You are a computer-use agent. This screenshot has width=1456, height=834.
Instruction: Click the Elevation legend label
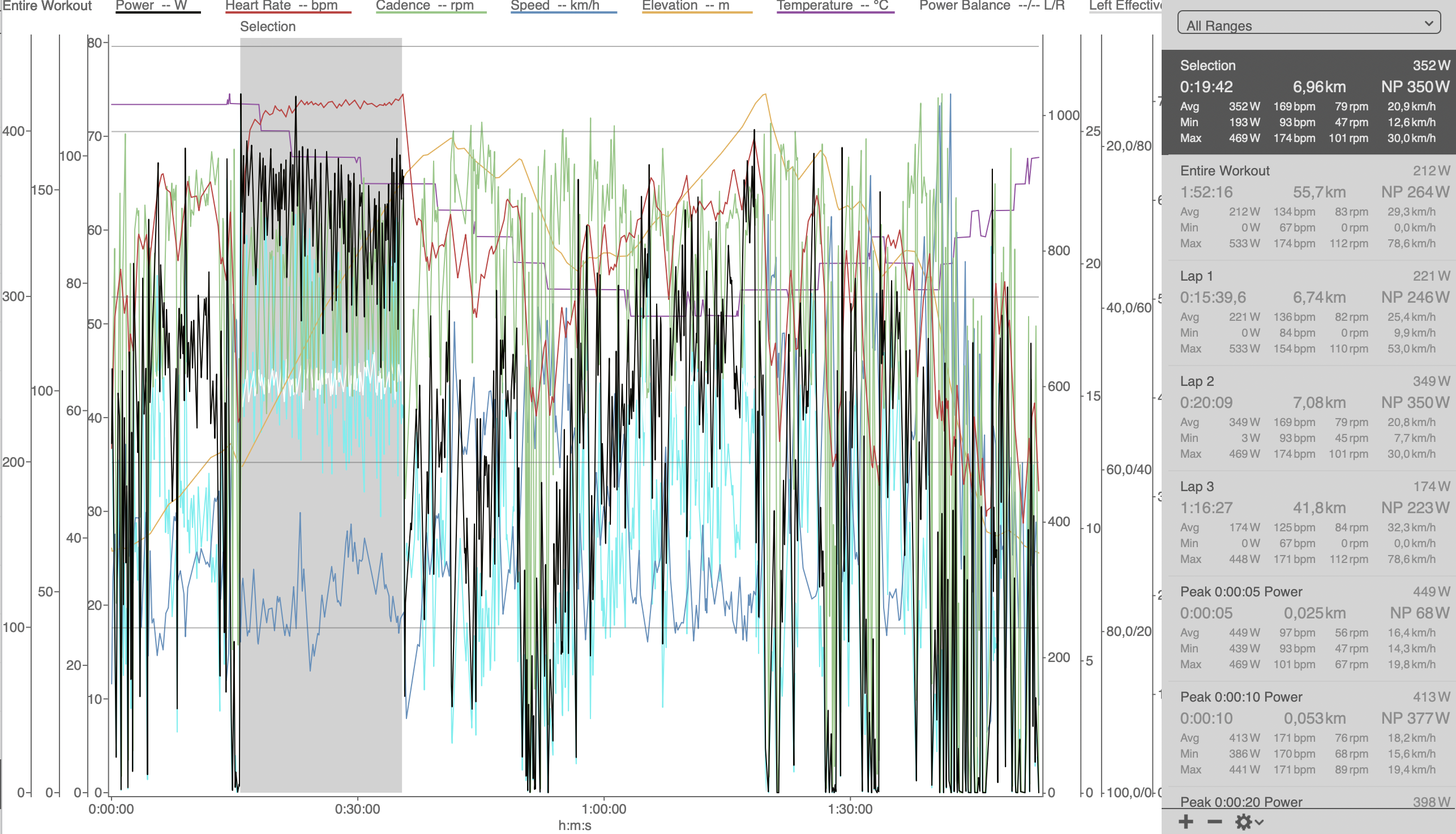click(686, 6)
